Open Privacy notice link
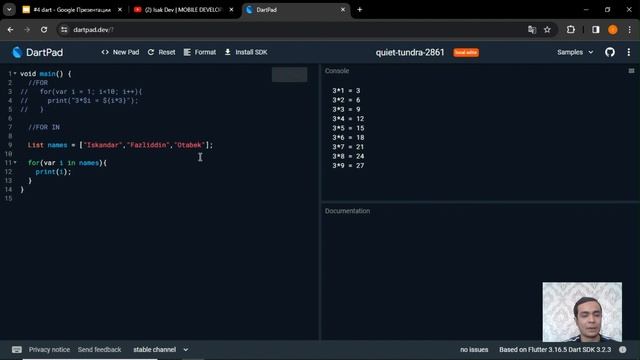Screen dimensions: 640x360 click(x=49, y=350)
